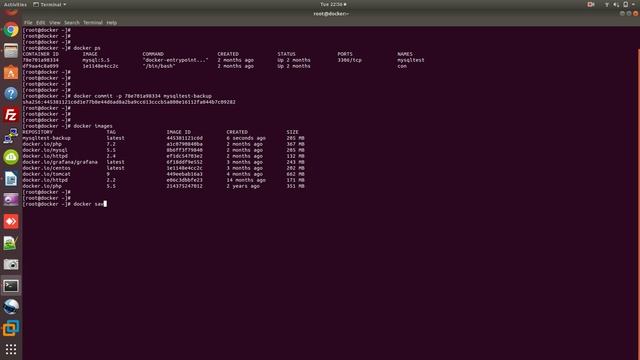Open the Help icon in dock
Viewport: 640px width, 360px height.
[x=11, y=94]
